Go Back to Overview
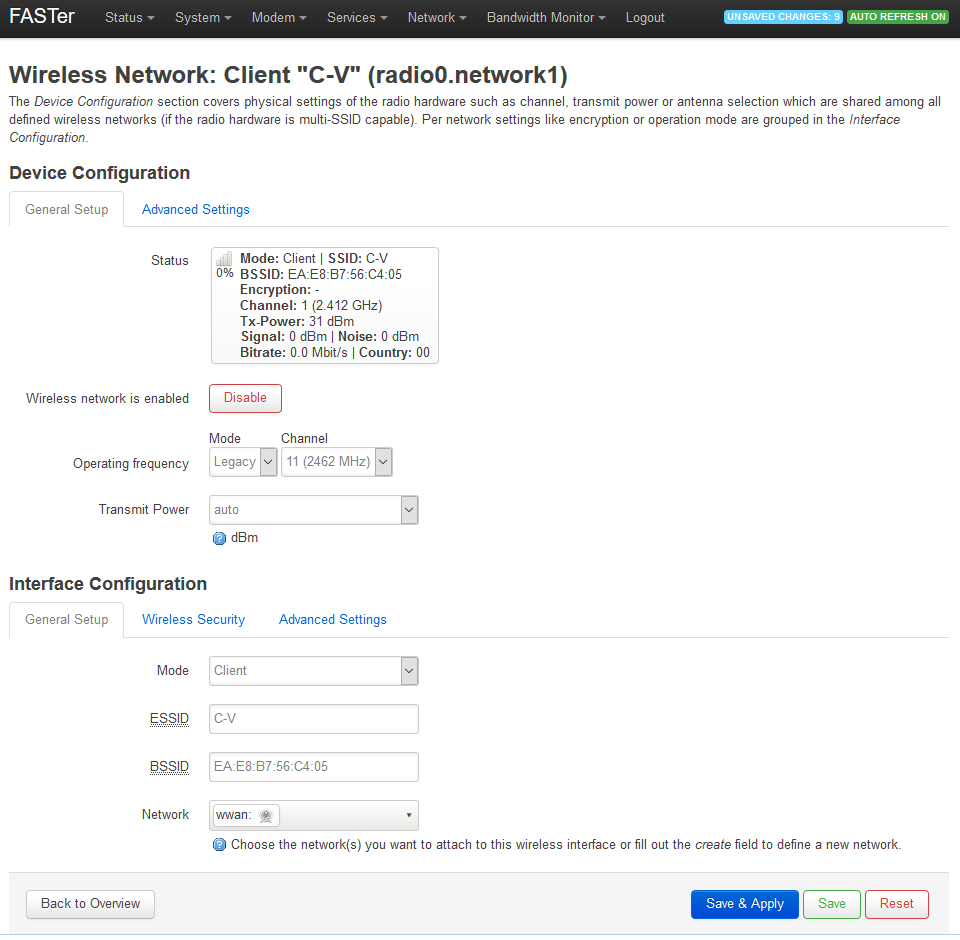 pyautogui.click(x=90, y=904)
